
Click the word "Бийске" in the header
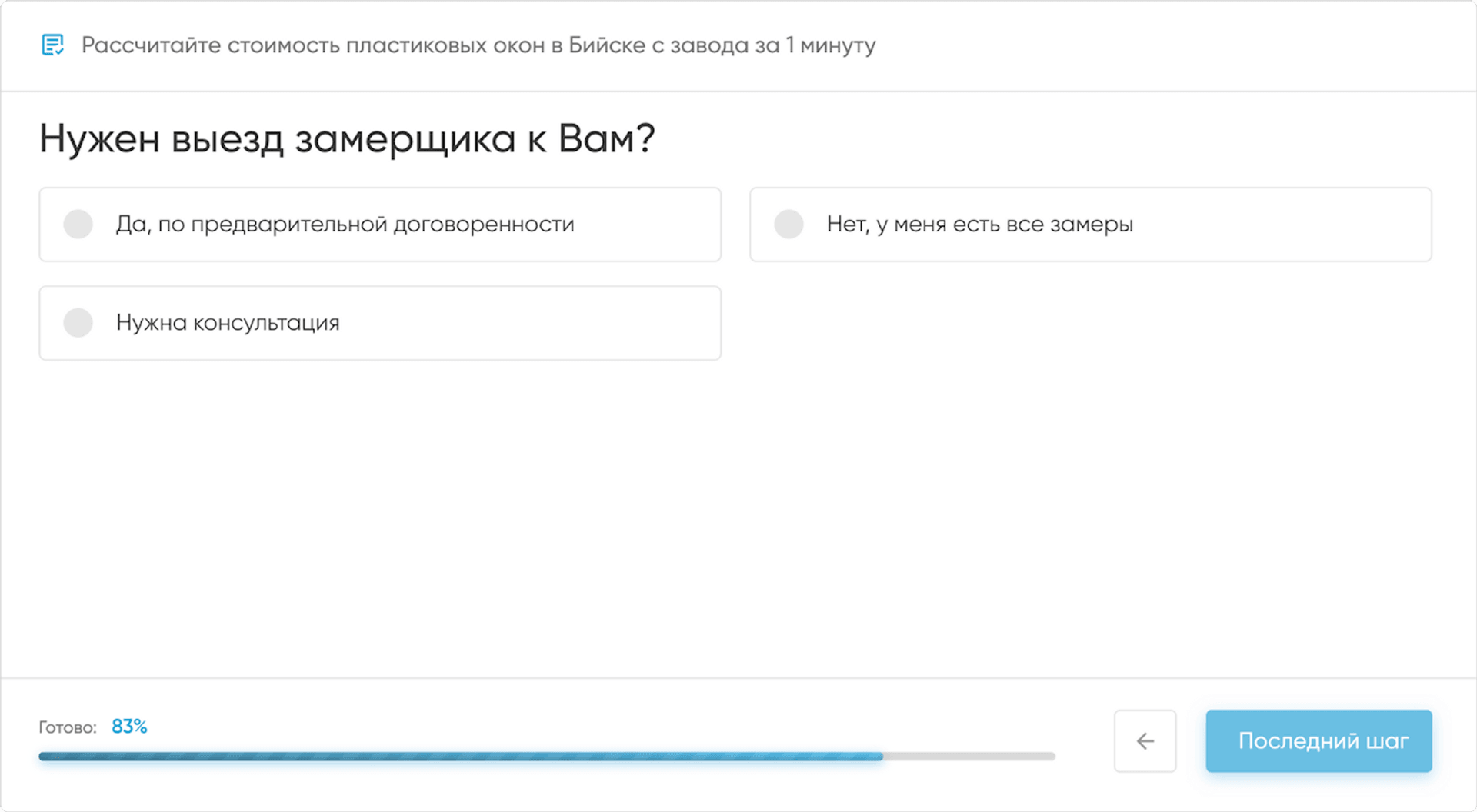click(x=607, y=45)
